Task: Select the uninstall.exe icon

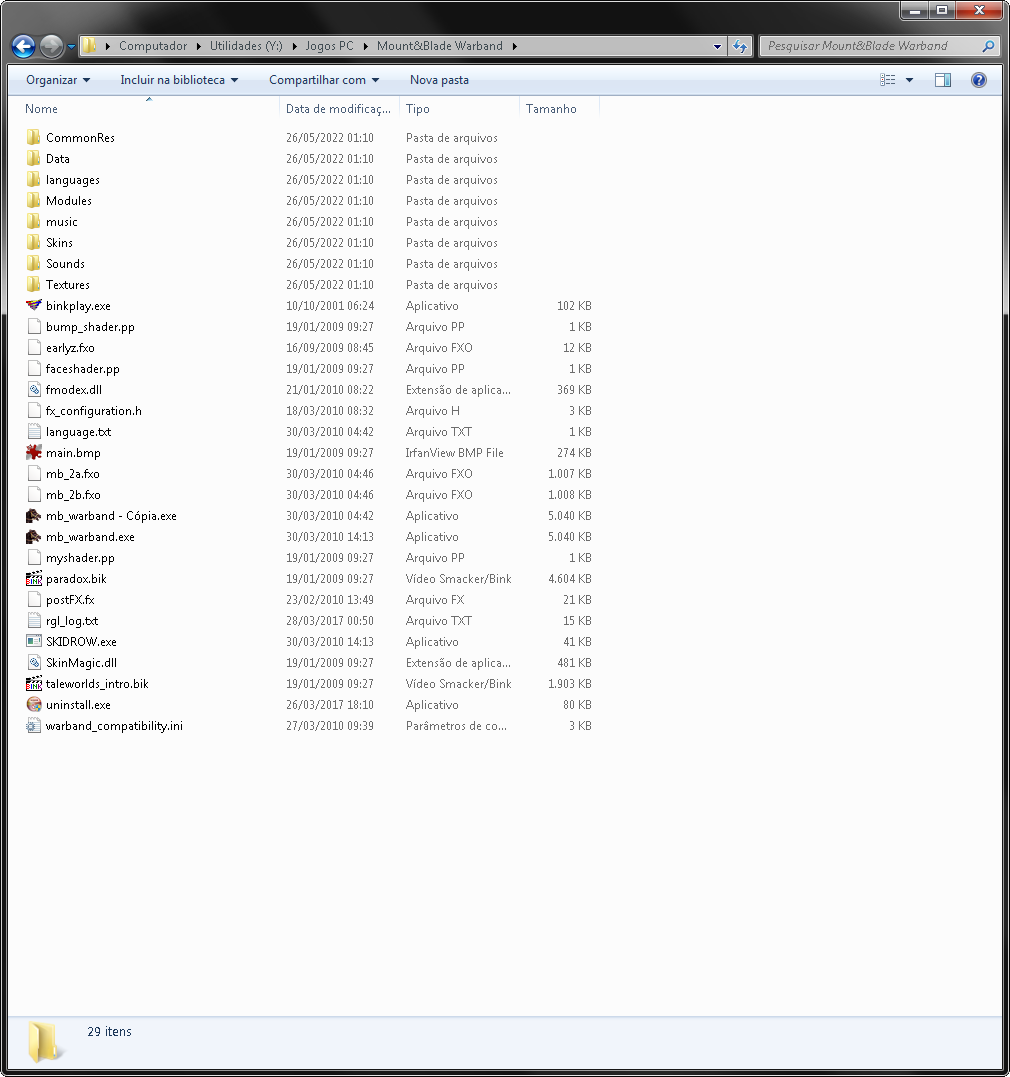Action: pyautogui.click(x=34, y=705)
